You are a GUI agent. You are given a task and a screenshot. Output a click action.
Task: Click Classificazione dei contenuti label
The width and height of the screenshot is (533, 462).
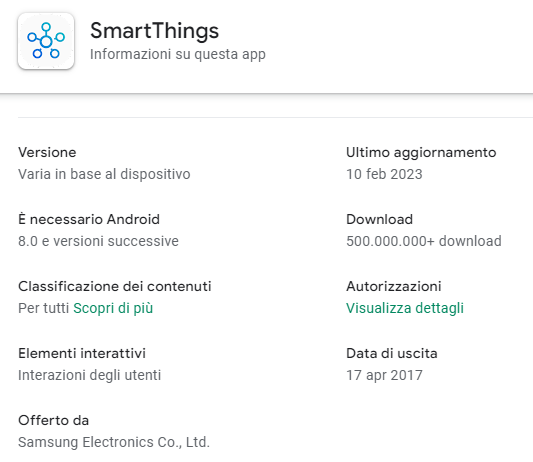click(x=115, y=286)
